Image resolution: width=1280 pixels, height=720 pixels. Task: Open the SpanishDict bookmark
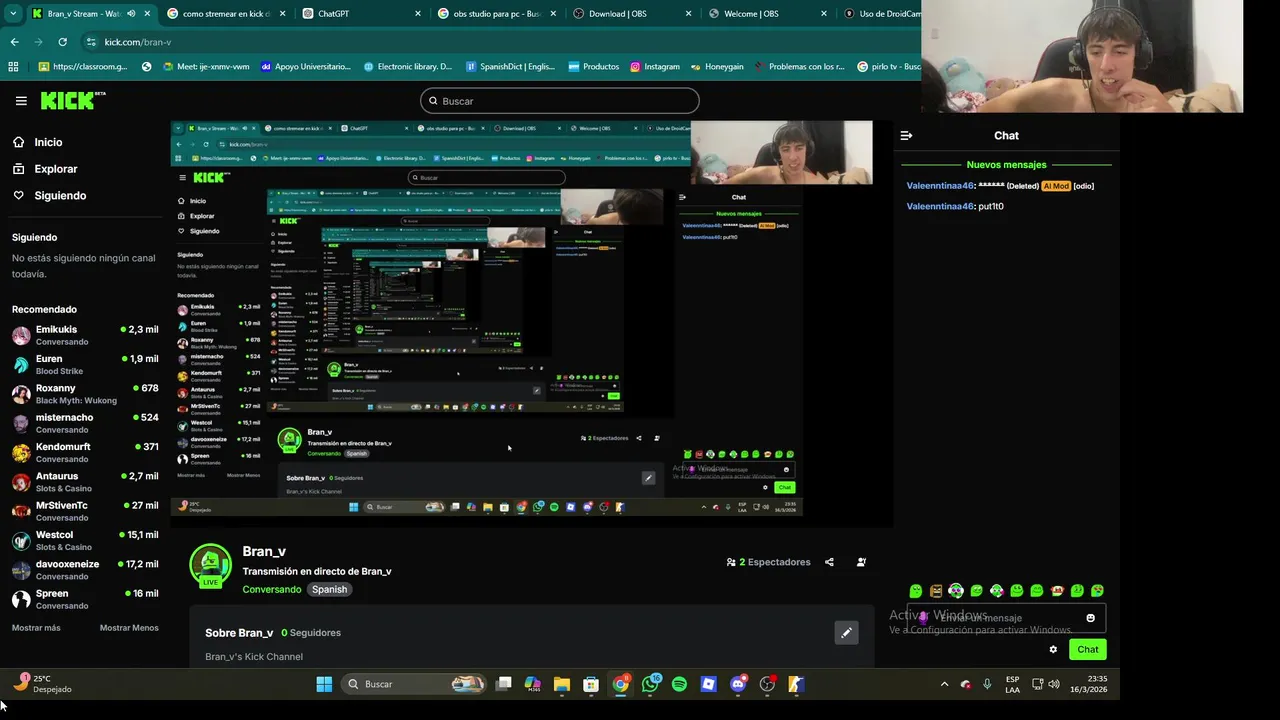click(509, 67)
